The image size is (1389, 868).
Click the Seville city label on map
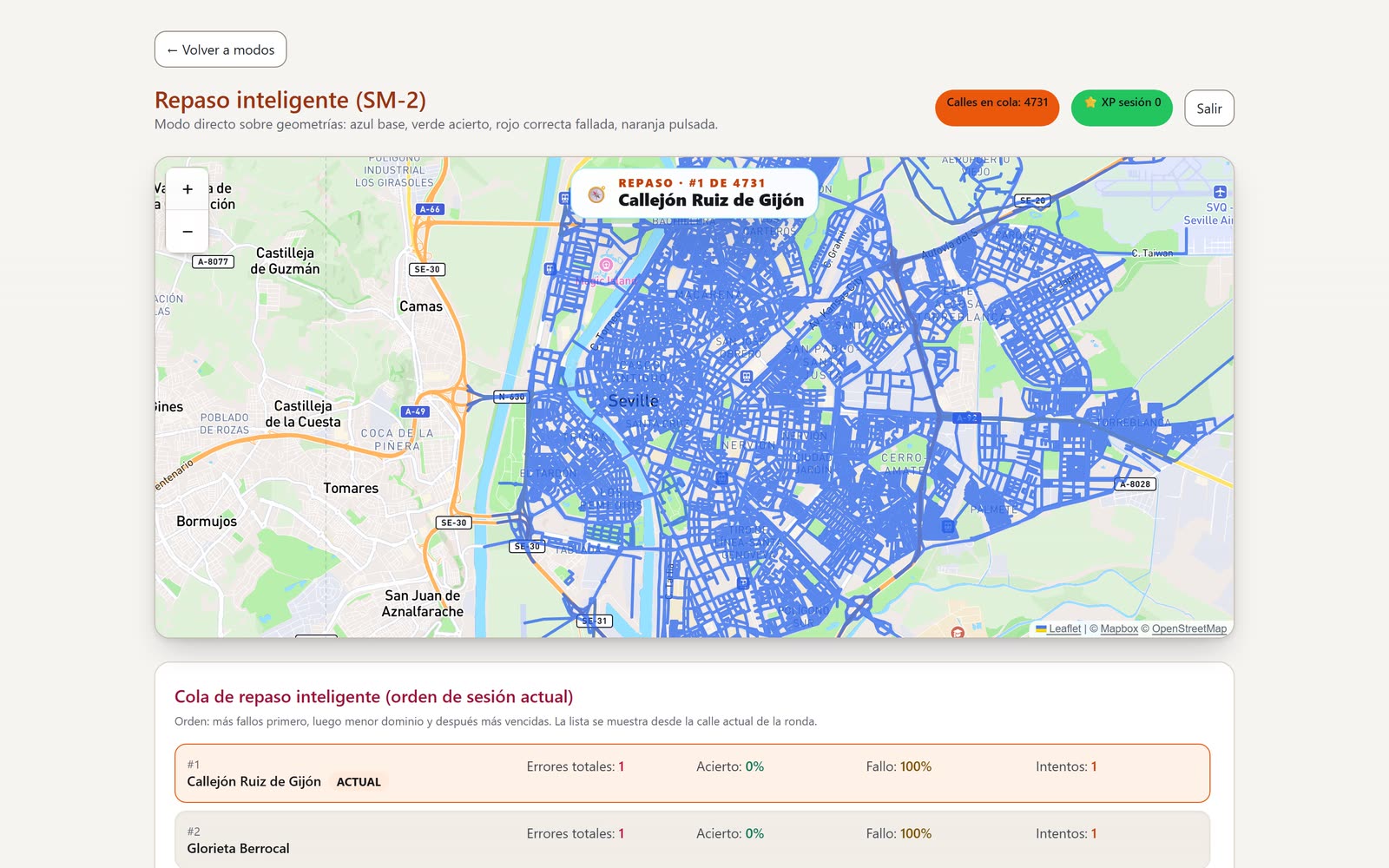pyautogui.click(x=633, y=400)
